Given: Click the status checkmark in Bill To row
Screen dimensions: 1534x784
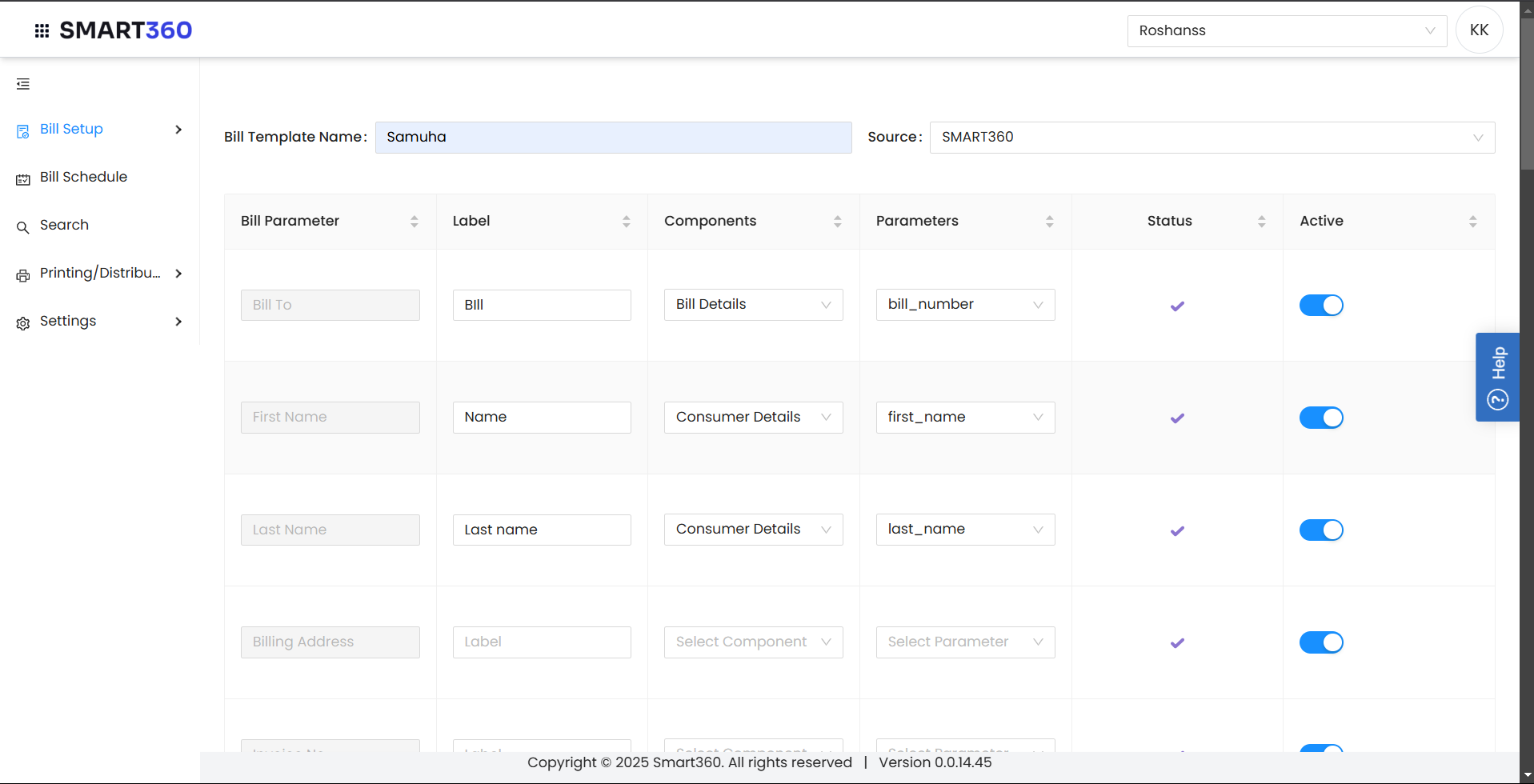Looking at the screenshot, I should (x=1177, y=306).
